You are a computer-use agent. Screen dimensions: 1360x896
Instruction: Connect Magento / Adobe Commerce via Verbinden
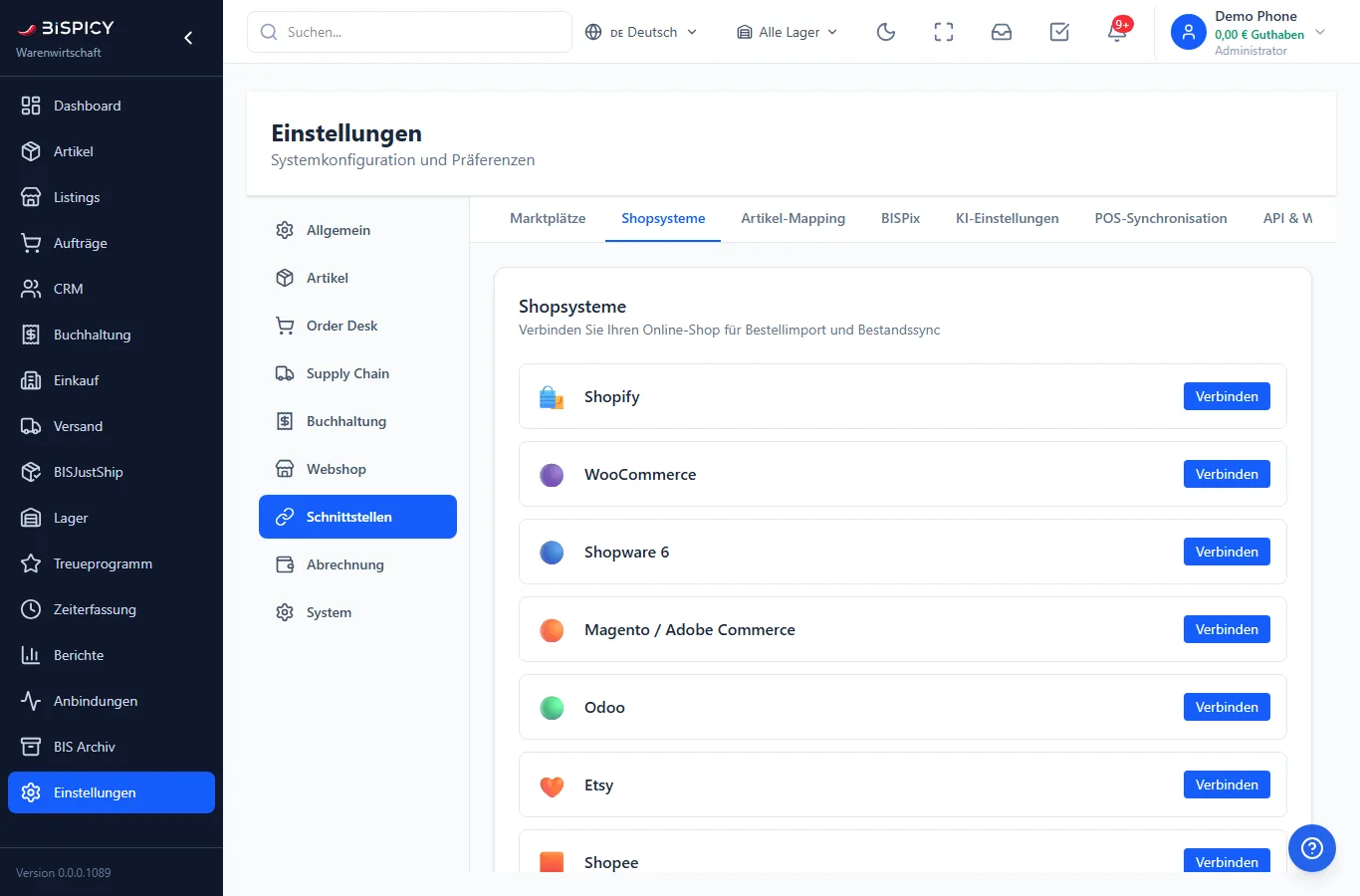tap(1227, 629)
